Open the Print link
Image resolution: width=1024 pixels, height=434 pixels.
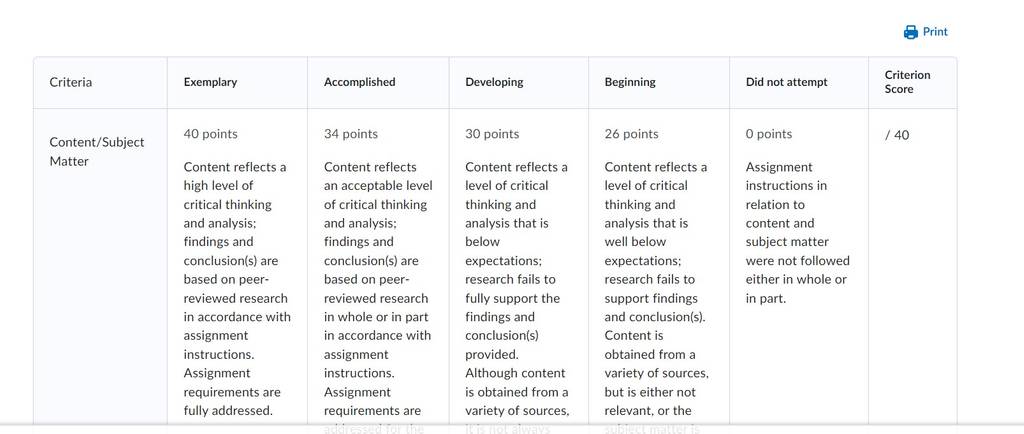click(925, 32)
